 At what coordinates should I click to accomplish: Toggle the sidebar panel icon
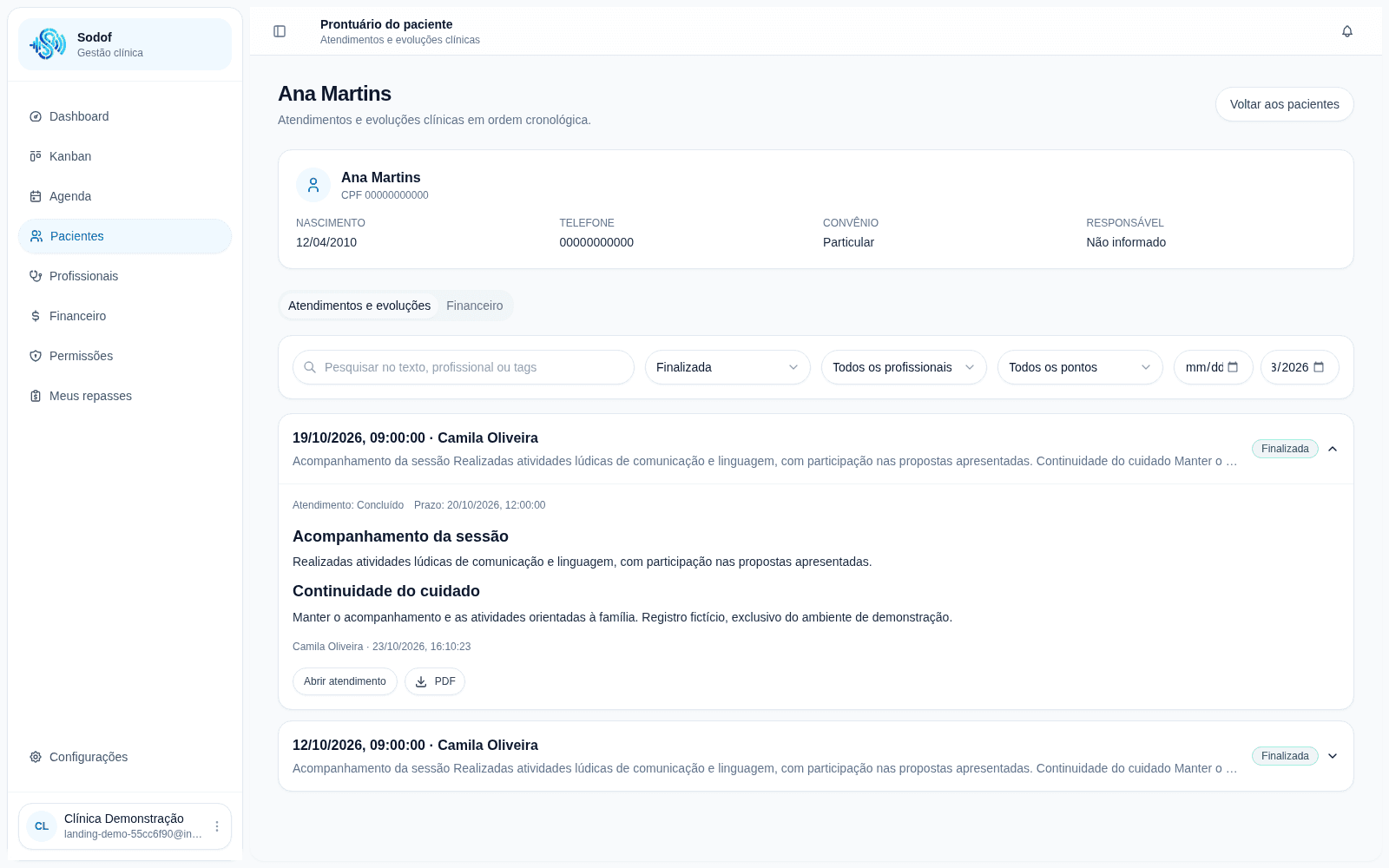coord(280,31)
